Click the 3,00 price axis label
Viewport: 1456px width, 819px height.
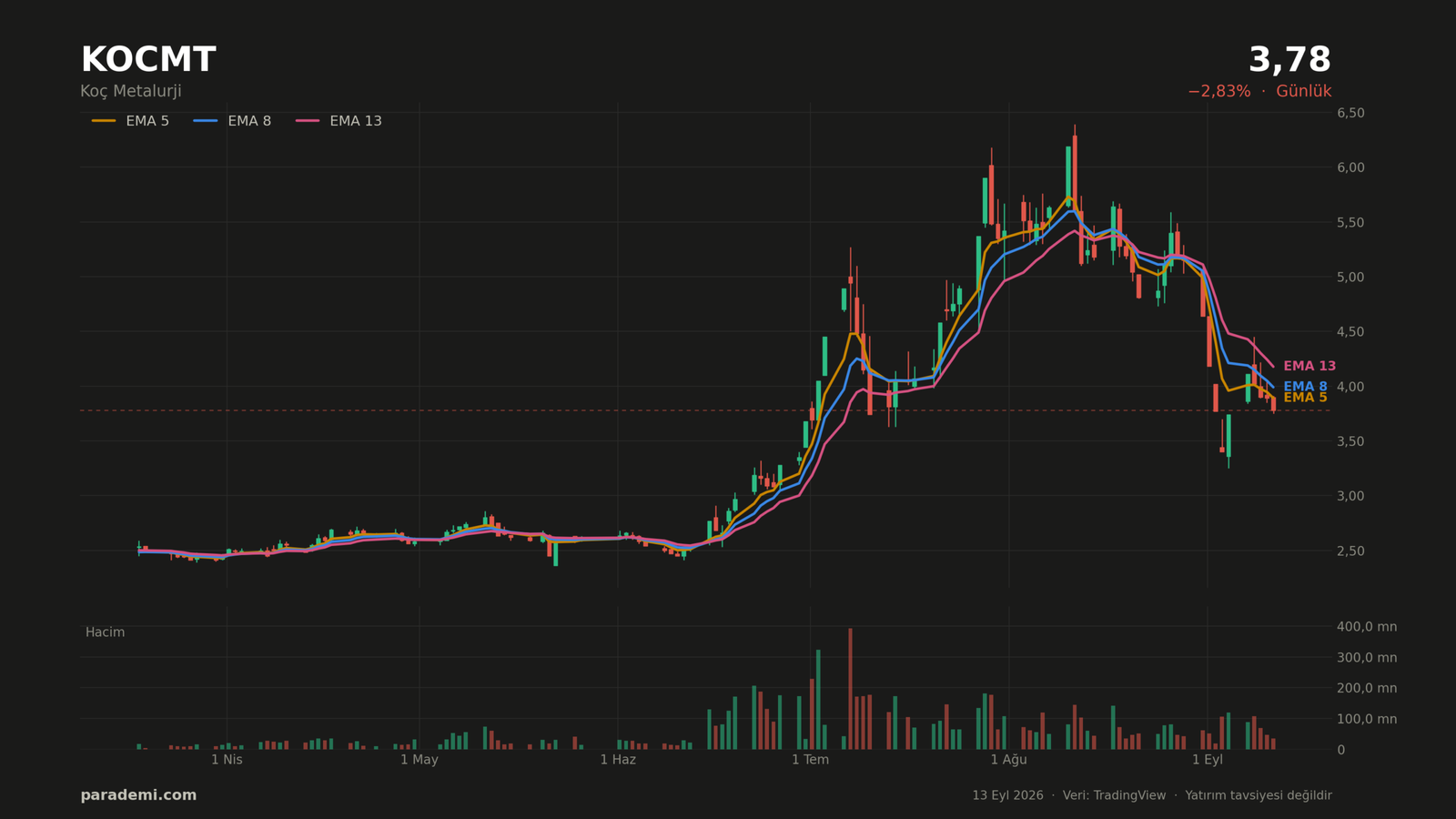click(x=1350, y=496)
